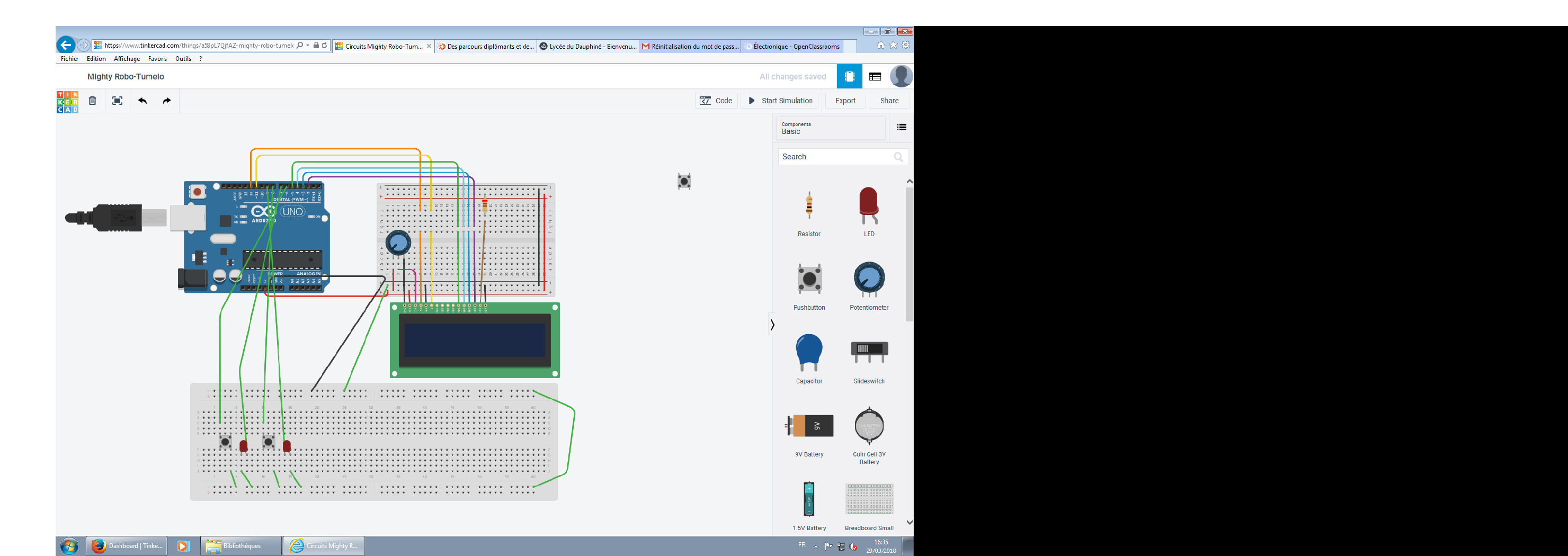Open the user profile avatar
The width and height of the screenshot is (1568, 556).
(901, 76)
